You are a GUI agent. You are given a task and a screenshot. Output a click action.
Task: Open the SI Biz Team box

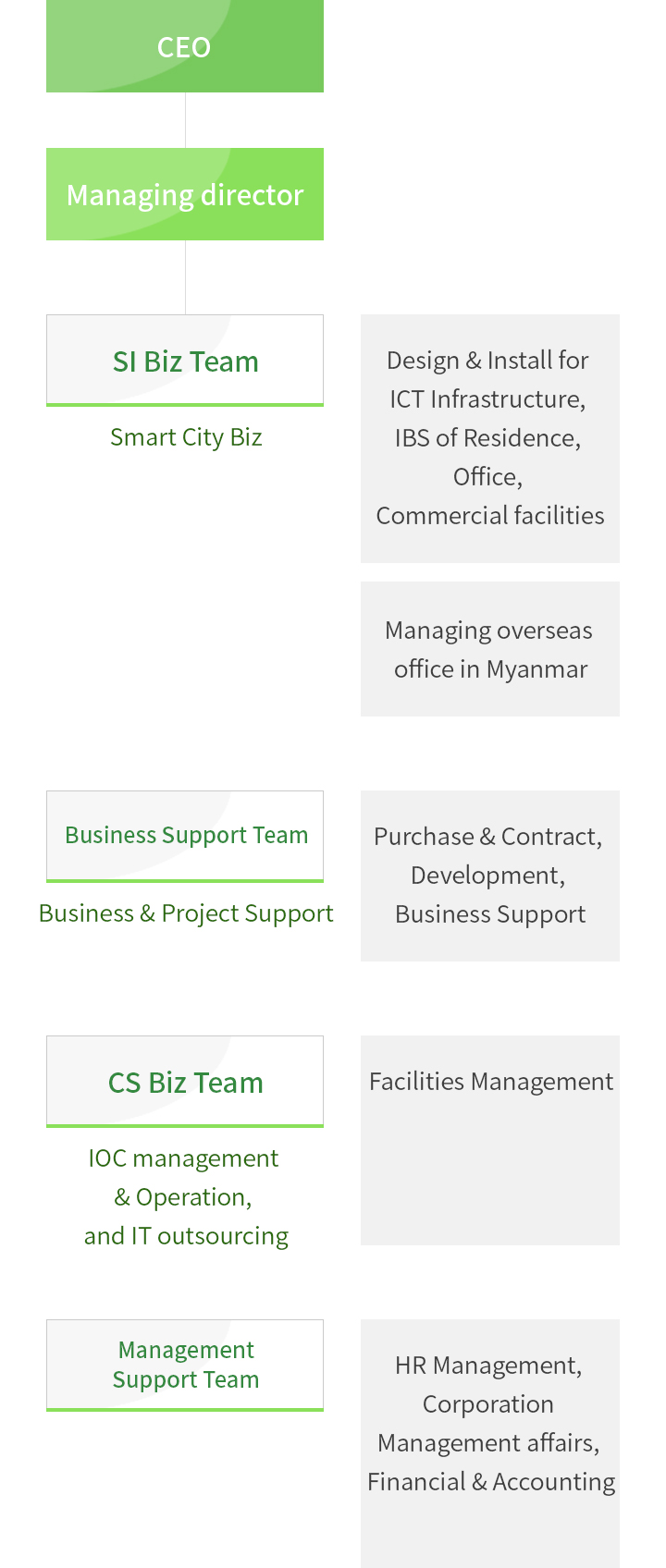click(185, 361)
